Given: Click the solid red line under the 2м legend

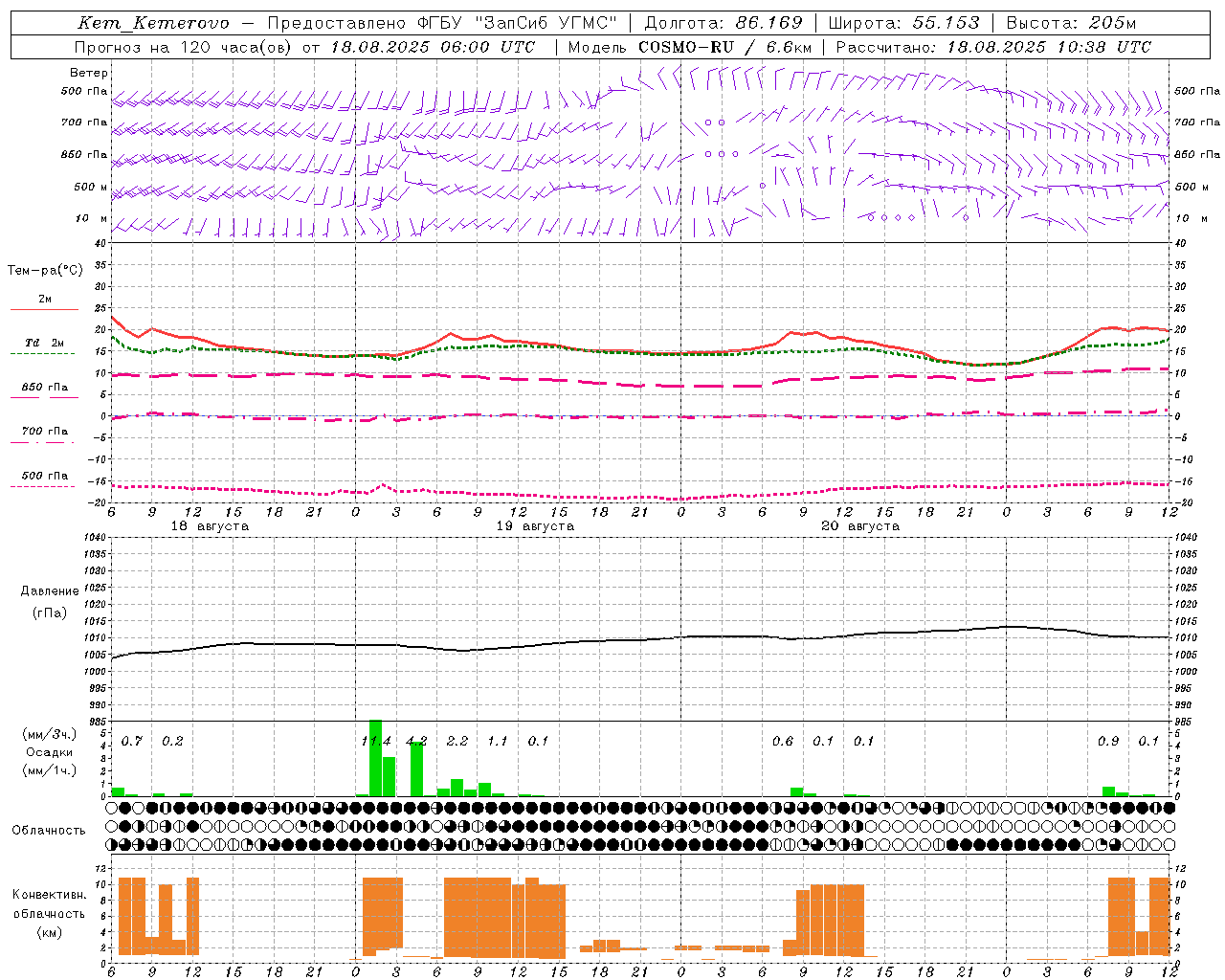Looking at the screenshot, I should tap(45, 310).
